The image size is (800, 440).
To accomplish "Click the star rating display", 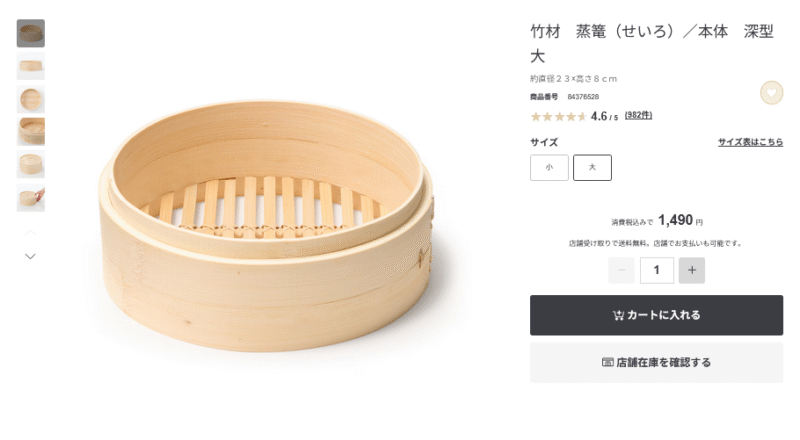I will pos(558,116).
